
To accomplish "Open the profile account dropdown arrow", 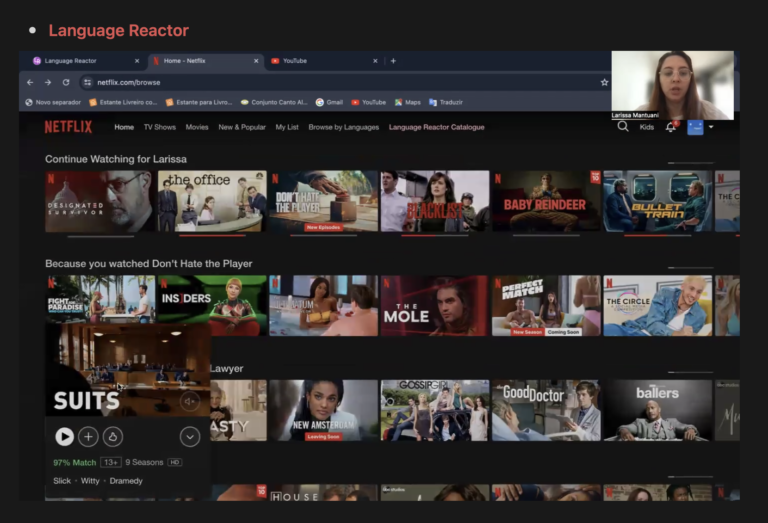I will (711, 128).
